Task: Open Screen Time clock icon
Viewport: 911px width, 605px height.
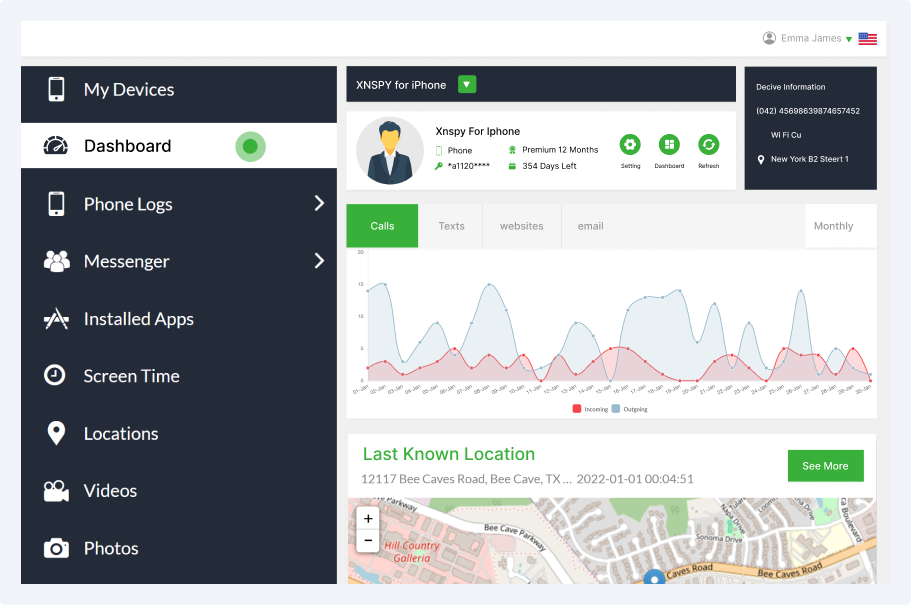Action: (x=55, y=376)
